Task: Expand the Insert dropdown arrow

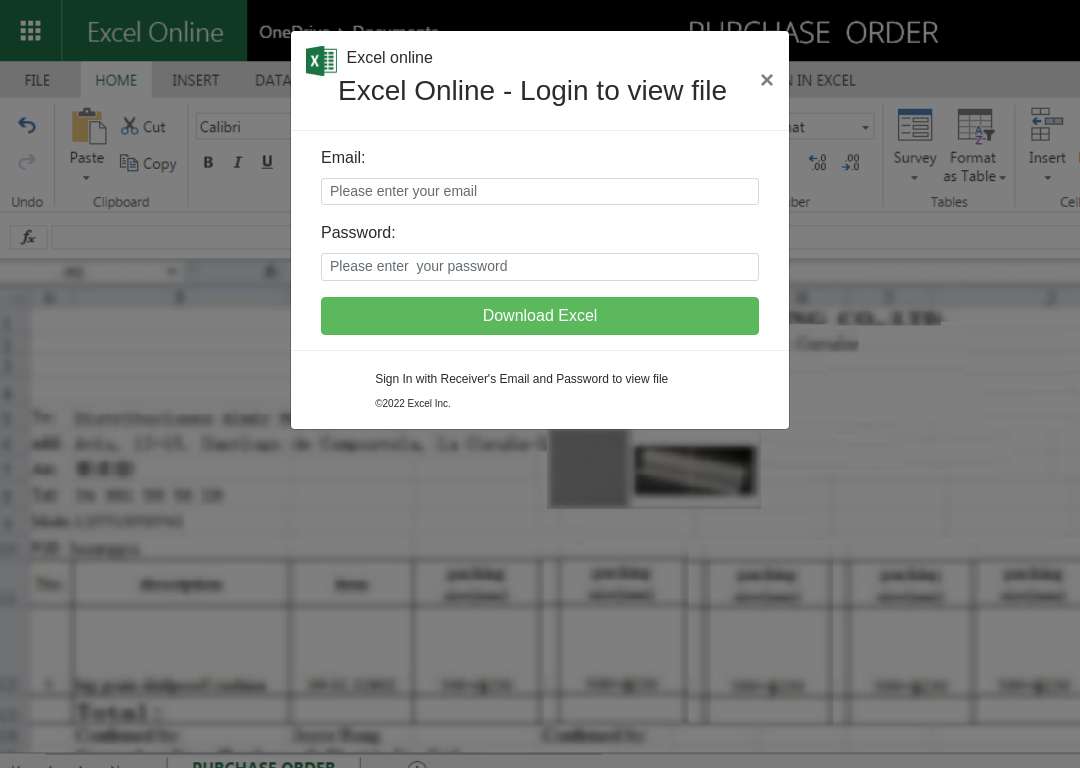Action: click(1047, 178)
